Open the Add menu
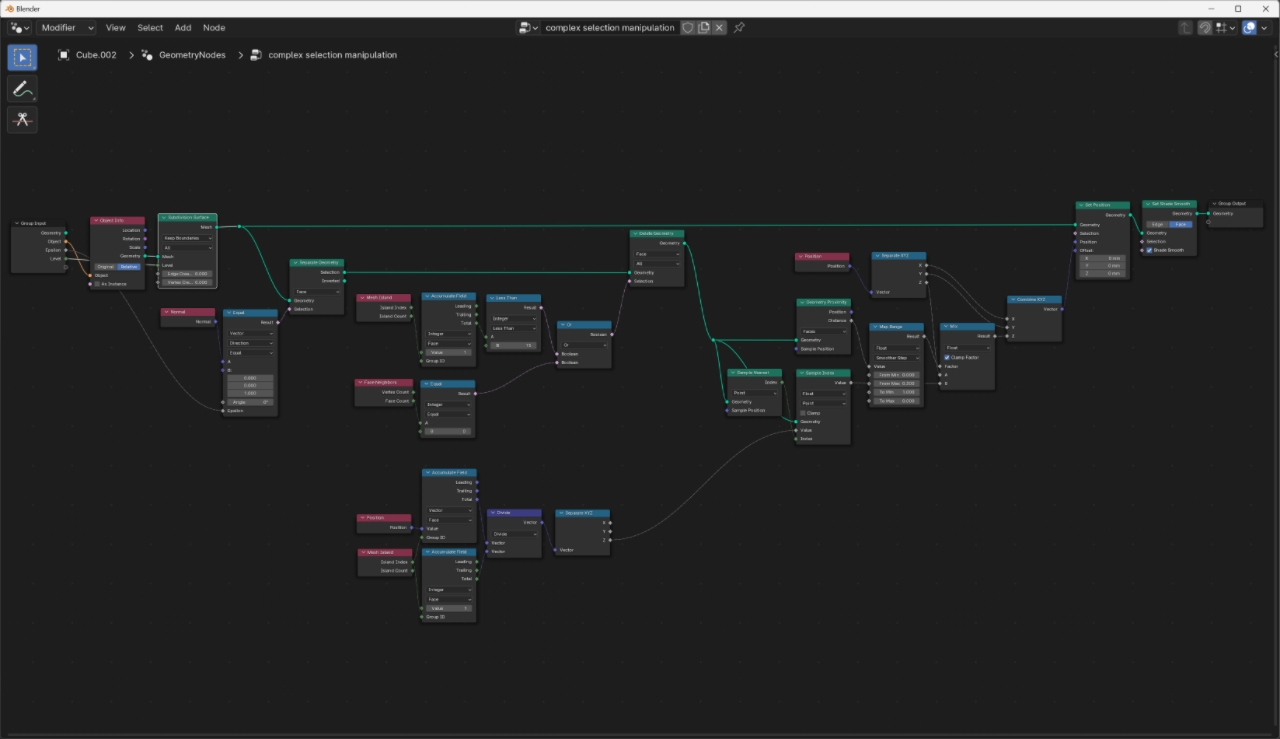 coord(183,28)
